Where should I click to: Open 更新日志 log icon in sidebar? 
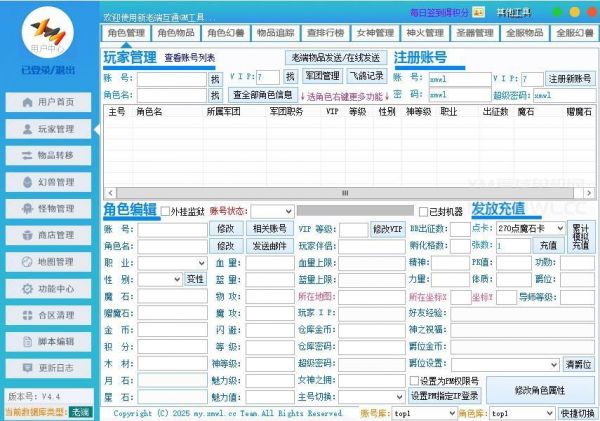tap(27, 368)
